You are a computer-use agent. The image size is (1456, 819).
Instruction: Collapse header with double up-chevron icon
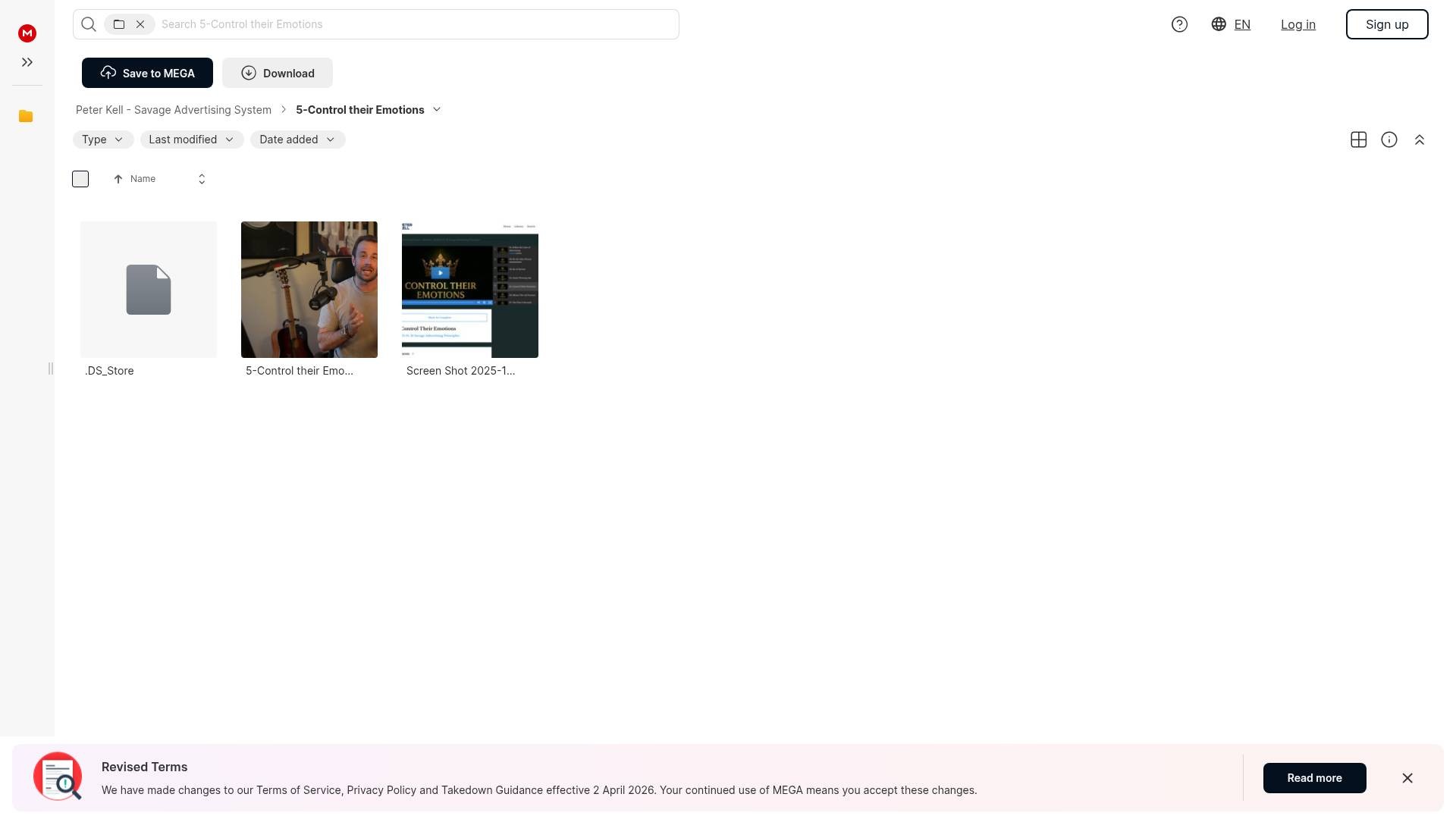coord(1419,140)
